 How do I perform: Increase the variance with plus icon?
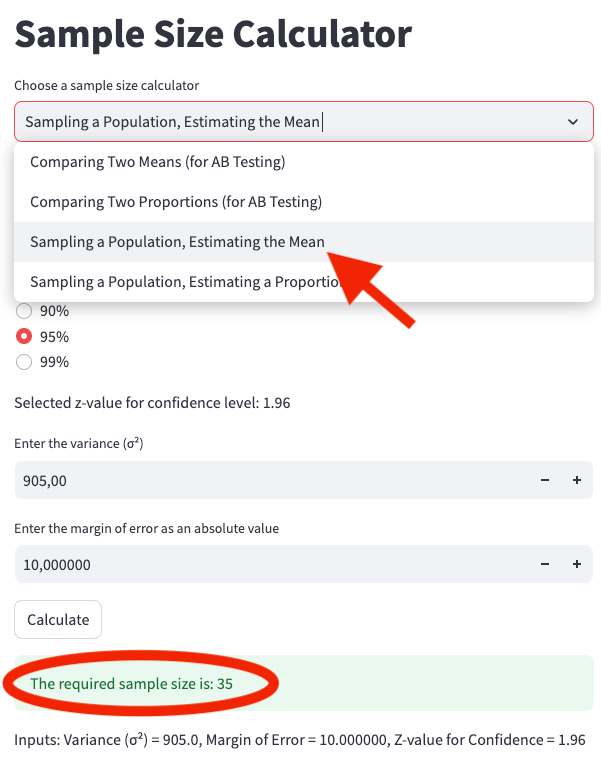pos(577,481)
